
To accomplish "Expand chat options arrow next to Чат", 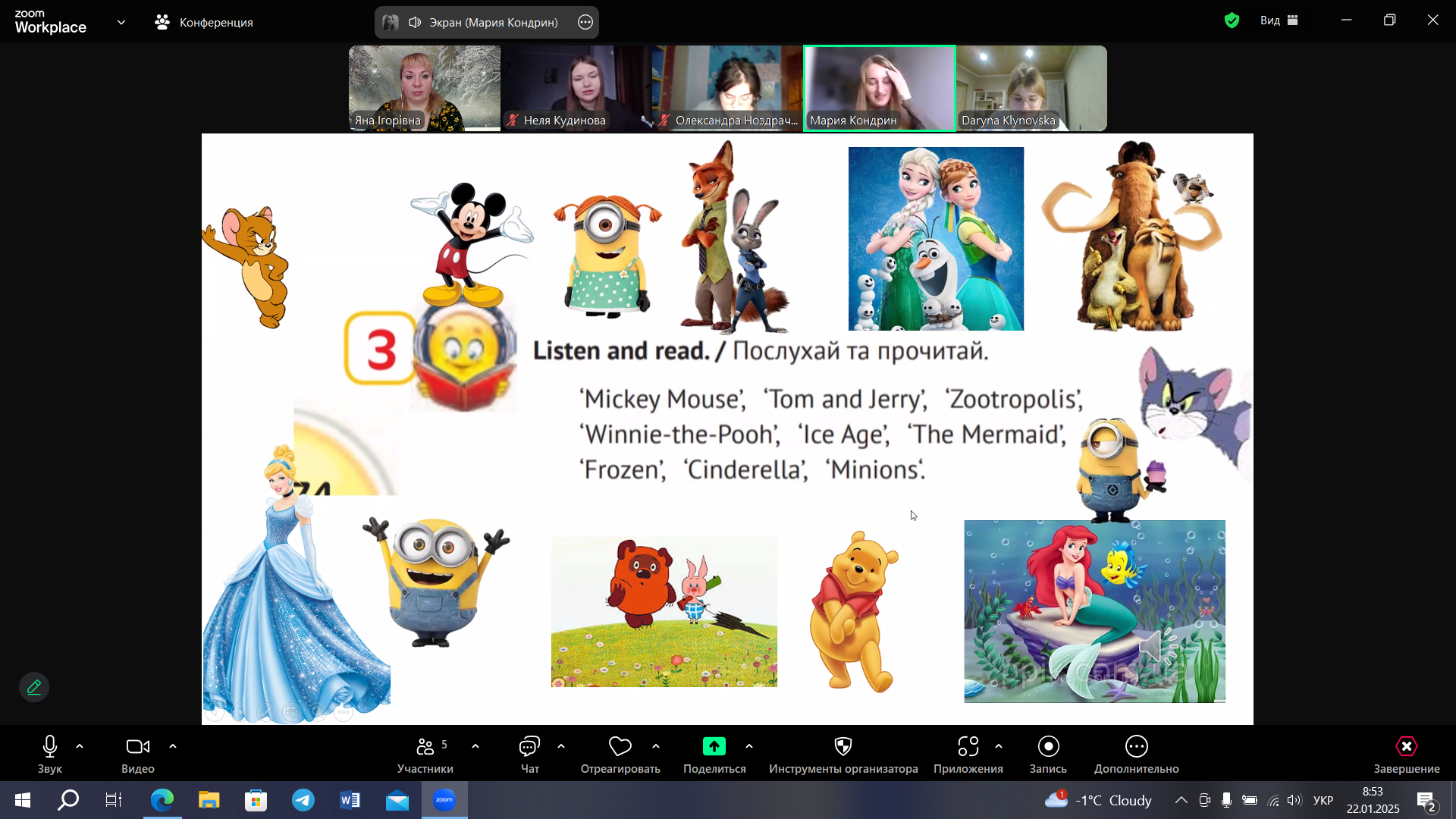I will pyautogui.click(x=561, y=747).
